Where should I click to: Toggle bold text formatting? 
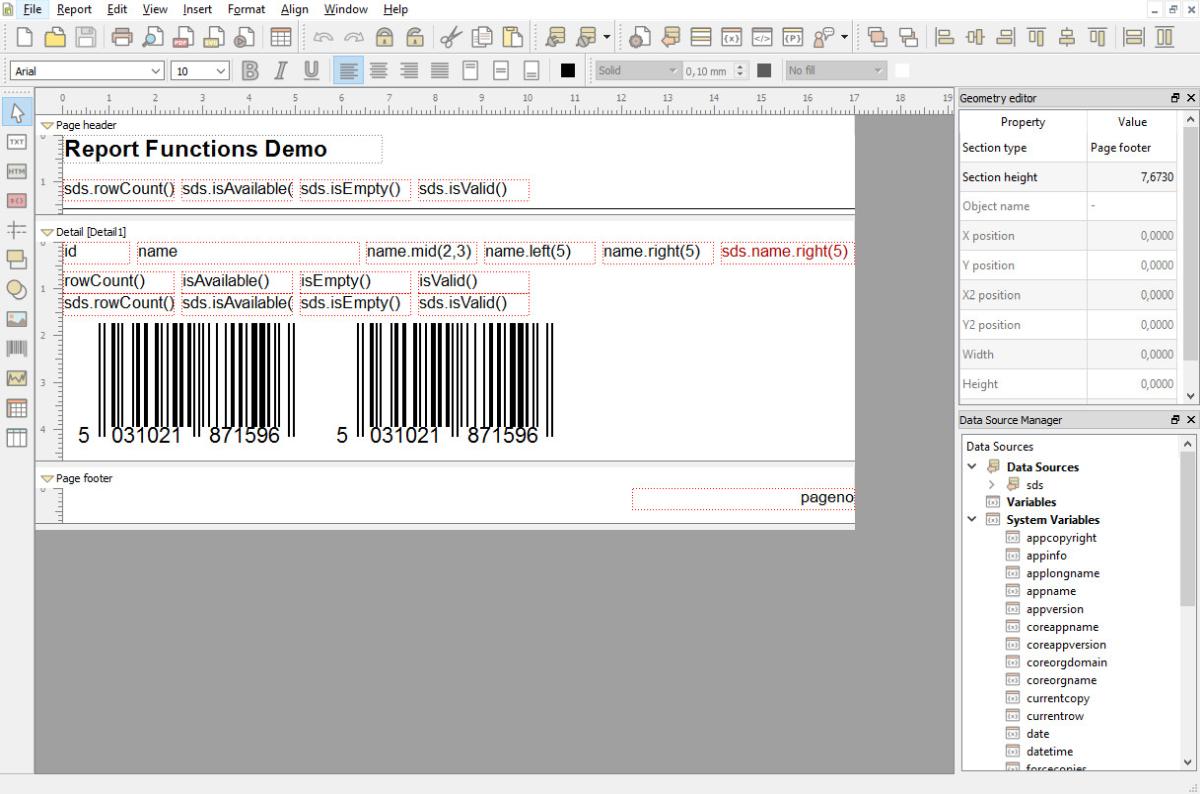[x=251, y=70]
